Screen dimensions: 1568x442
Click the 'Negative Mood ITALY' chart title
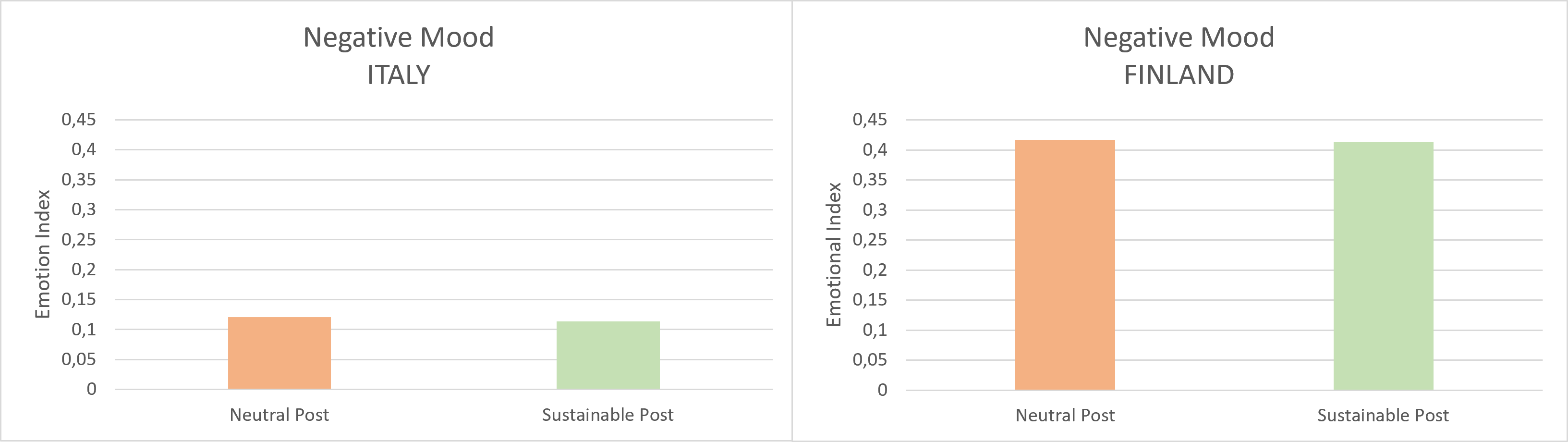coord(399,55)
